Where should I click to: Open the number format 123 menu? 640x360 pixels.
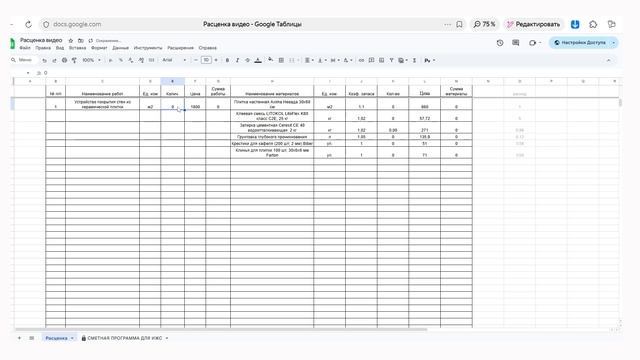click(x=151, y=60)
